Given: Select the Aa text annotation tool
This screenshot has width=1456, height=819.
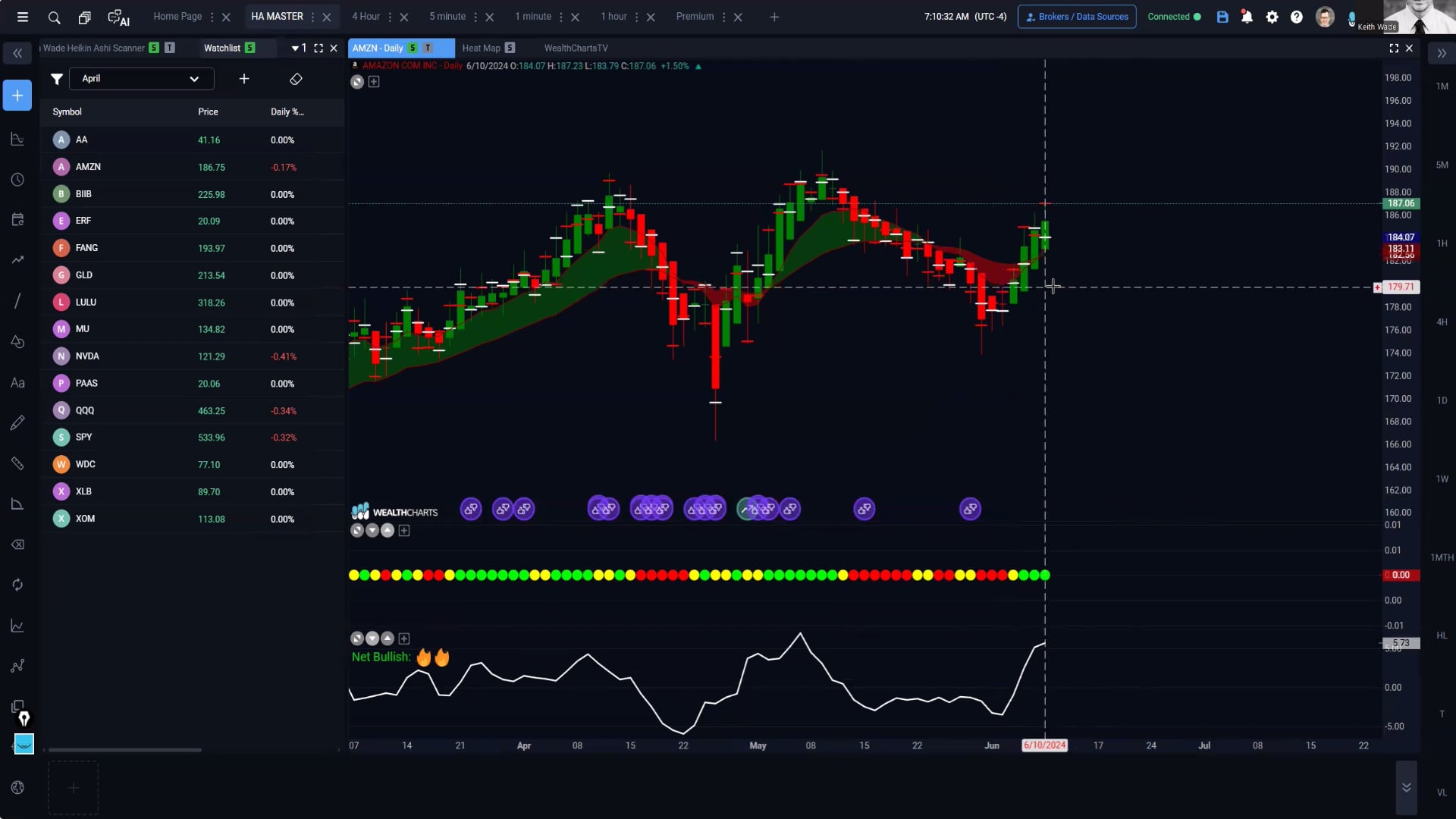Looking at the screenshot, I should 17,383.
